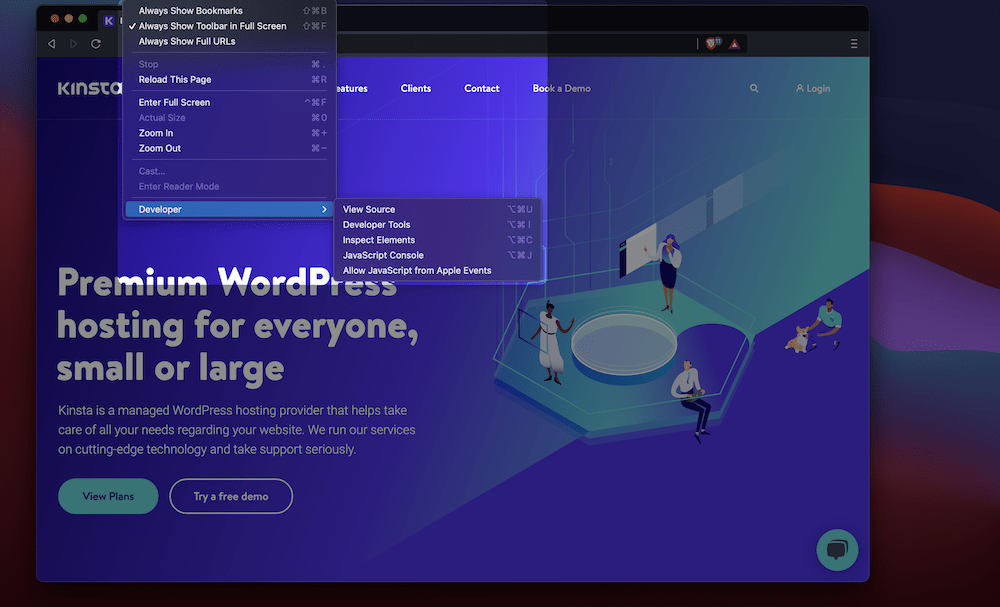Click the Brave Rewards triangle icon
Screen dimensions: 1000x607
pos(734,44)
